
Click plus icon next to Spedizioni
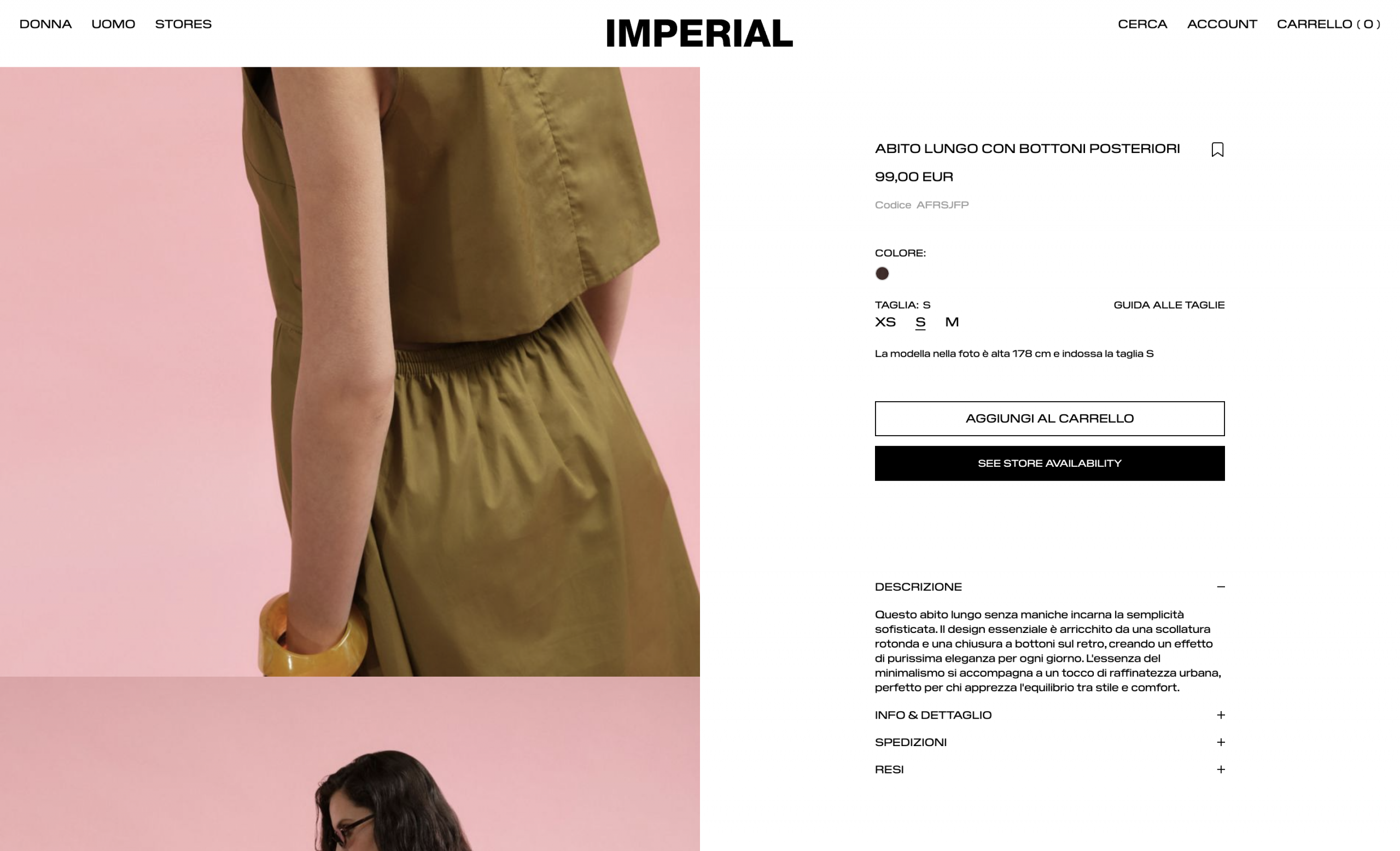click(1221, 742)
